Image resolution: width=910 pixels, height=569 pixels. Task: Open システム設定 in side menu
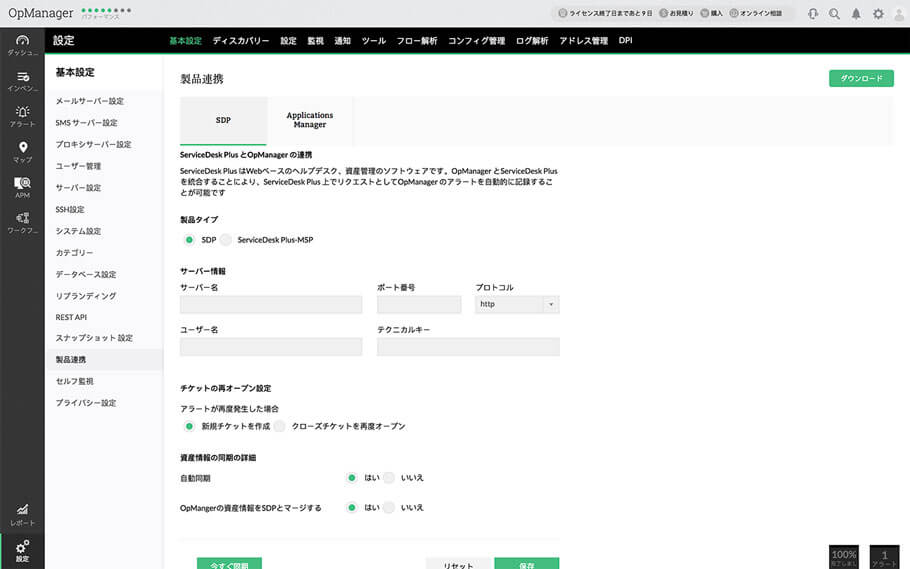[78, 231]
